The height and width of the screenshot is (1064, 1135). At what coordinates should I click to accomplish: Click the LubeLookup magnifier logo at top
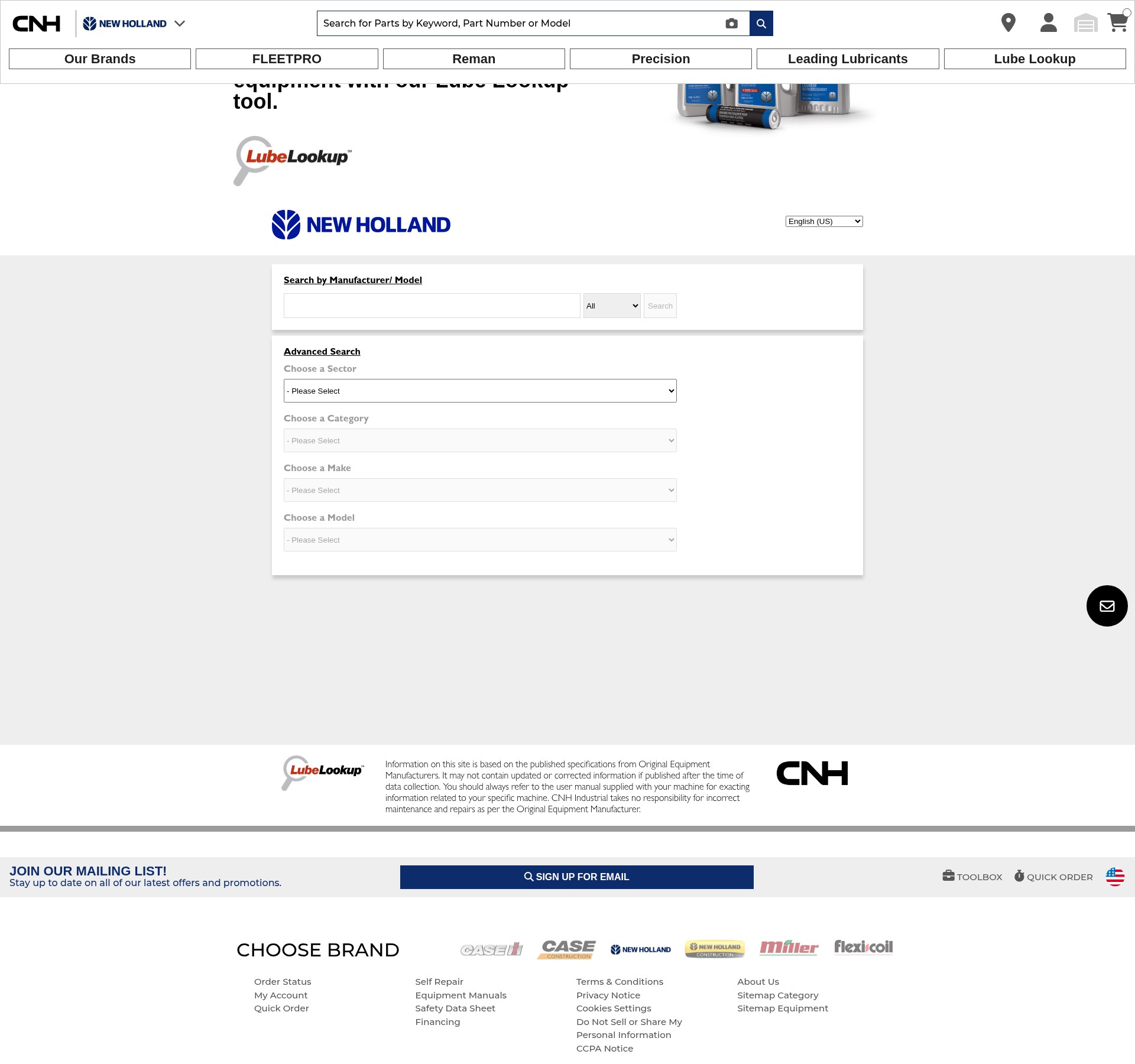pyautogui.click(x=293, y=160)
